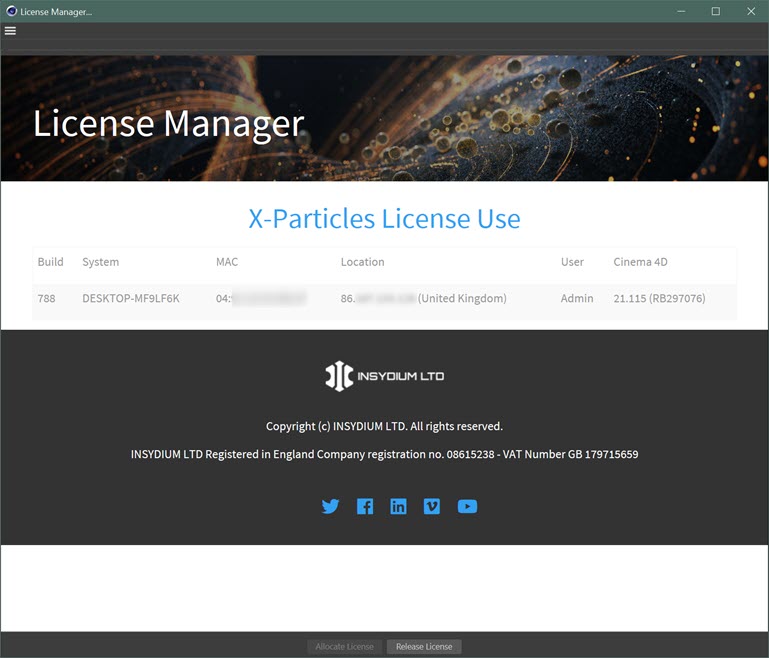
Task: Click the Twitter bird icon
Action: point(330,506)
